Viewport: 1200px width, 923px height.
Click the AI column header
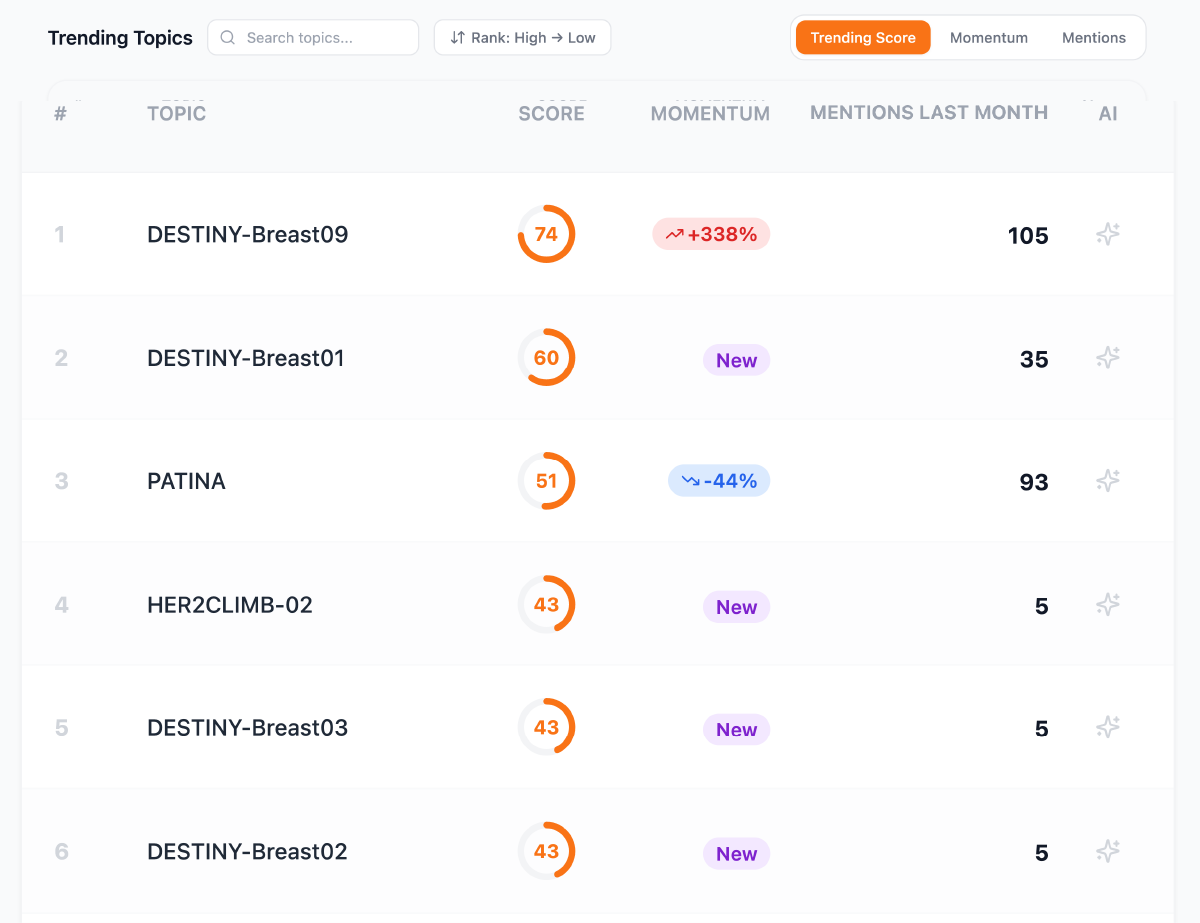pyautogui.click(x=1108, y=114)
